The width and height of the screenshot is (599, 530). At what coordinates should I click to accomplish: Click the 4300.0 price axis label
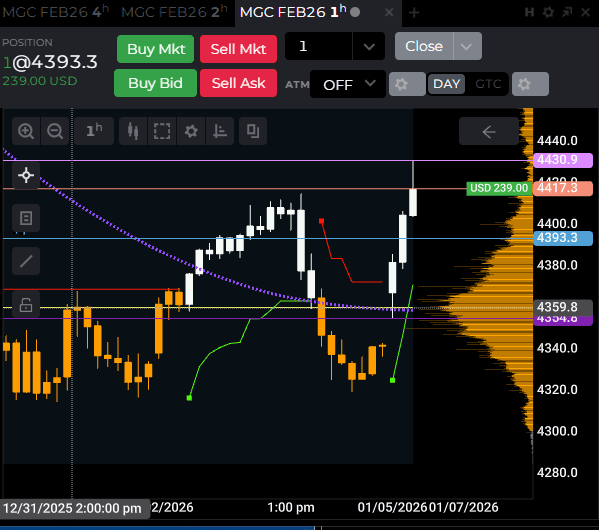[557, 431]
